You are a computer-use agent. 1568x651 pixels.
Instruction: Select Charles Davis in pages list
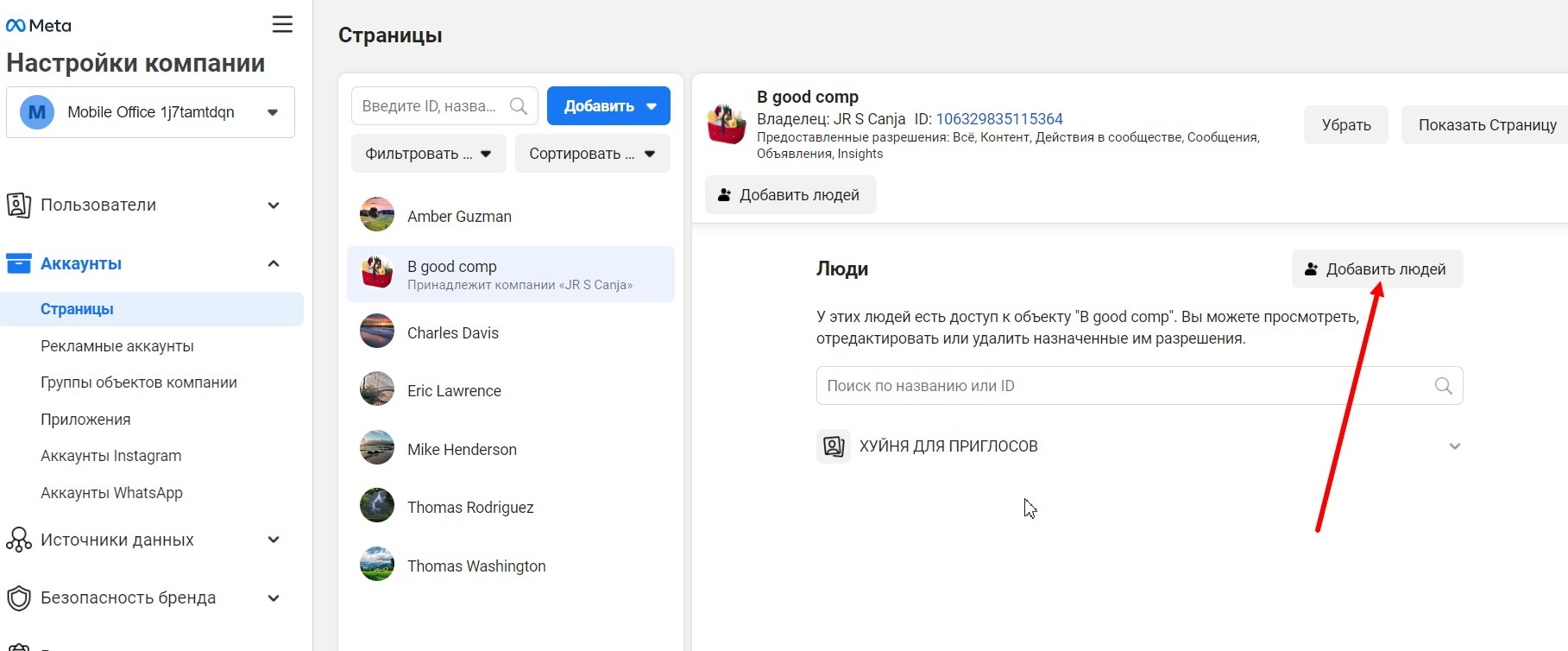(511, 332)
